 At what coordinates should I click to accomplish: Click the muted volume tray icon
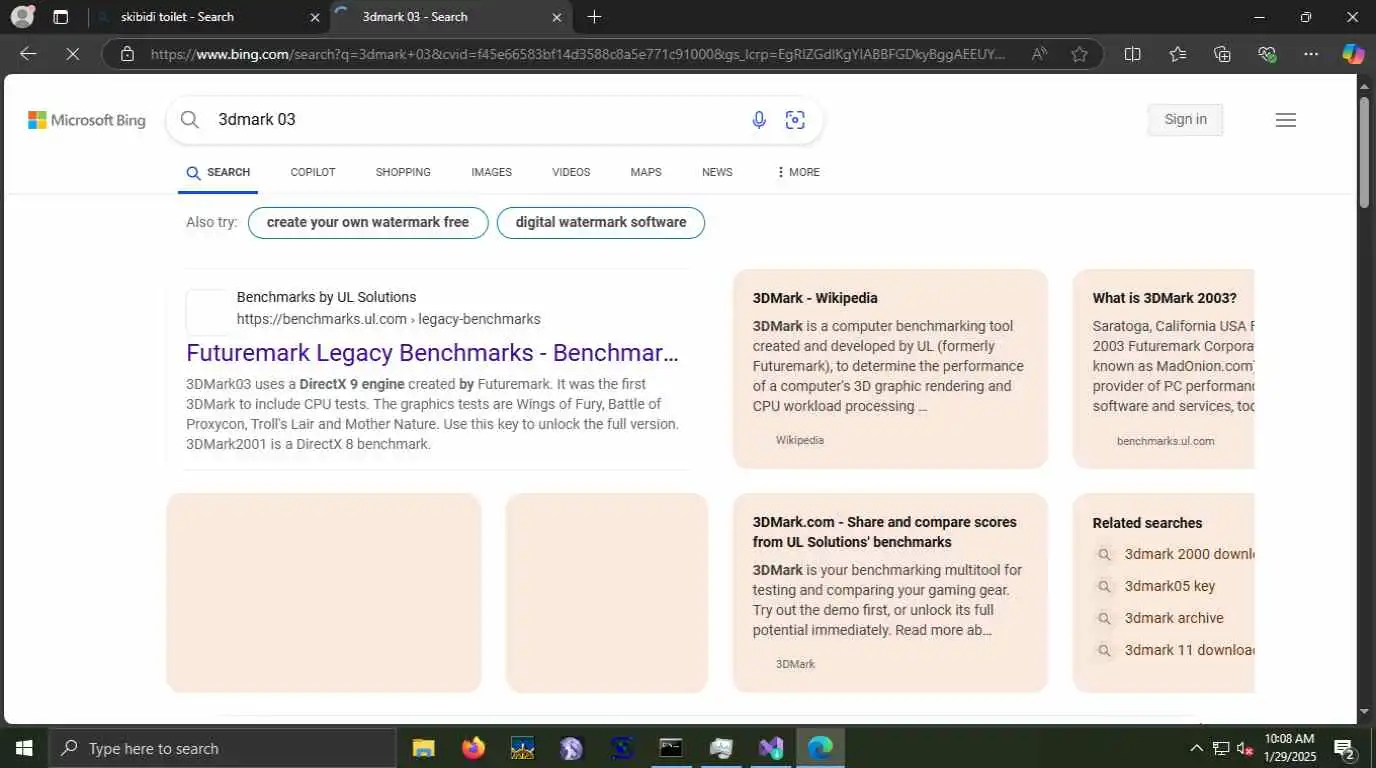[1245, 748]
